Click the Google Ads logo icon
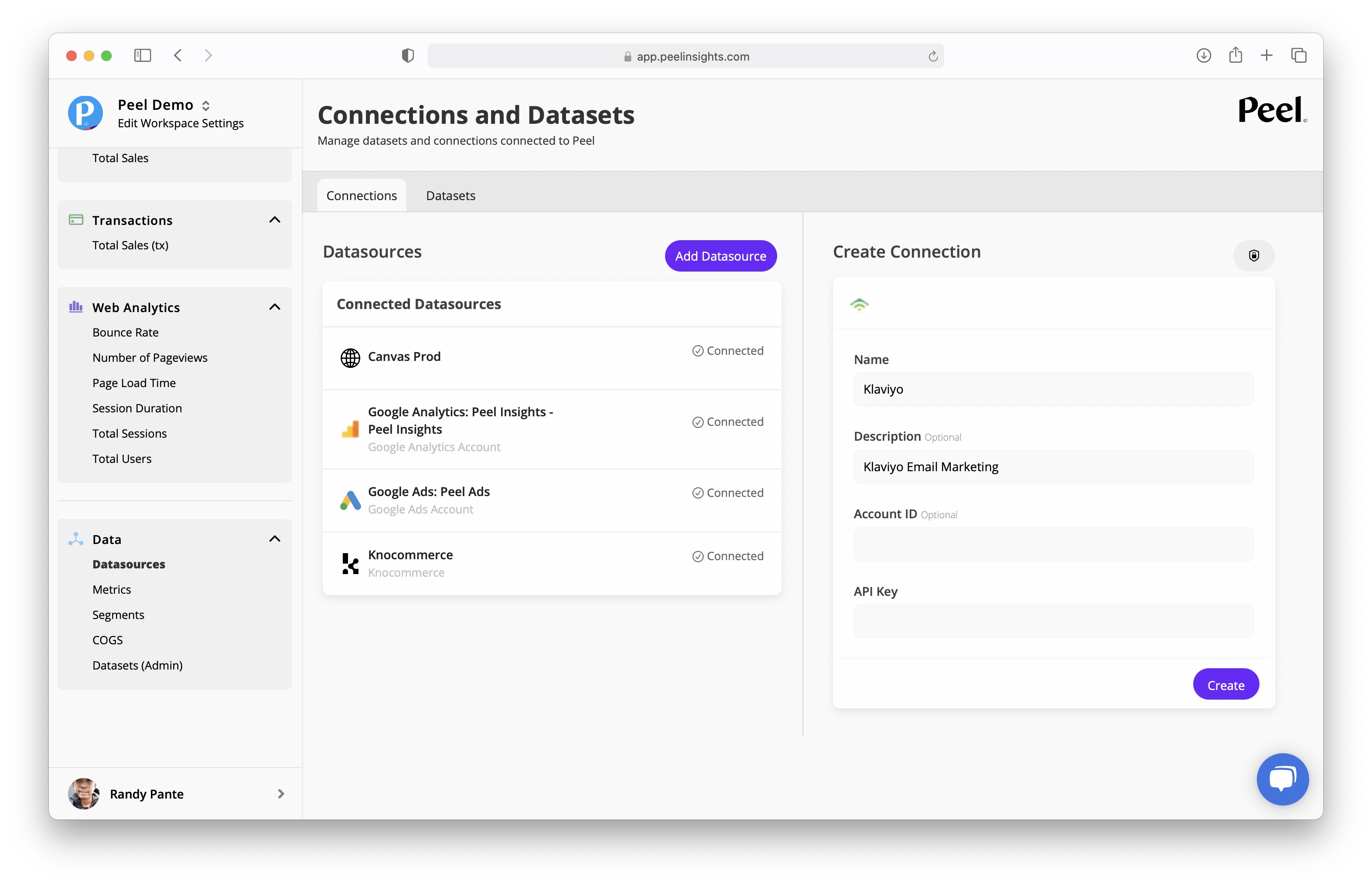Viewport: 1372px width, 884px height. (350, 500)
